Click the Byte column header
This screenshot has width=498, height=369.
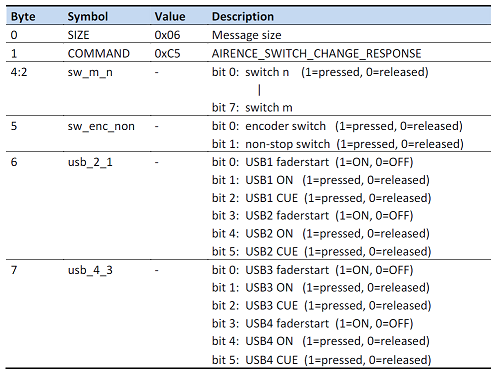coord(23,17)
